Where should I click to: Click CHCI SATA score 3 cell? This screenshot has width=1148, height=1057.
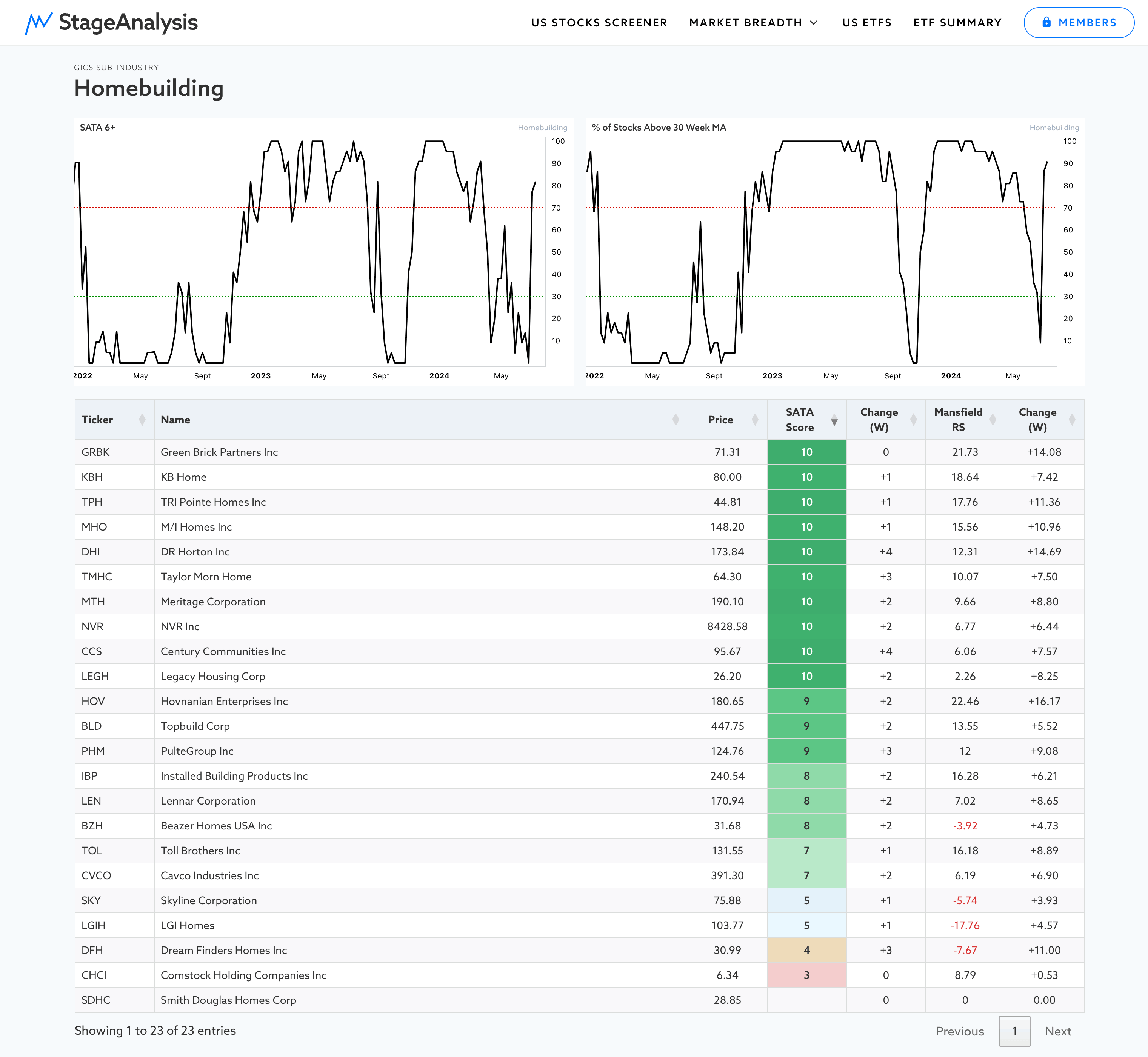pos(806,975)
